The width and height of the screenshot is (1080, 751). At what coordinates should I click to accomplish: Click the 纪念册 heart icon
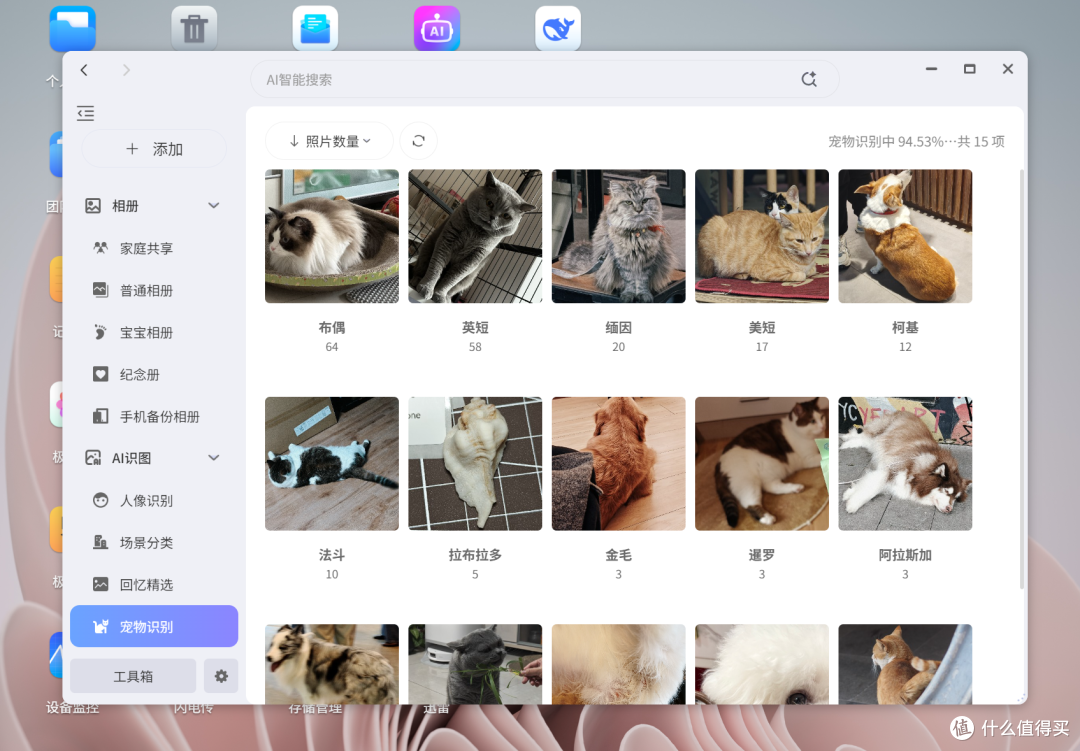[101, 374]
